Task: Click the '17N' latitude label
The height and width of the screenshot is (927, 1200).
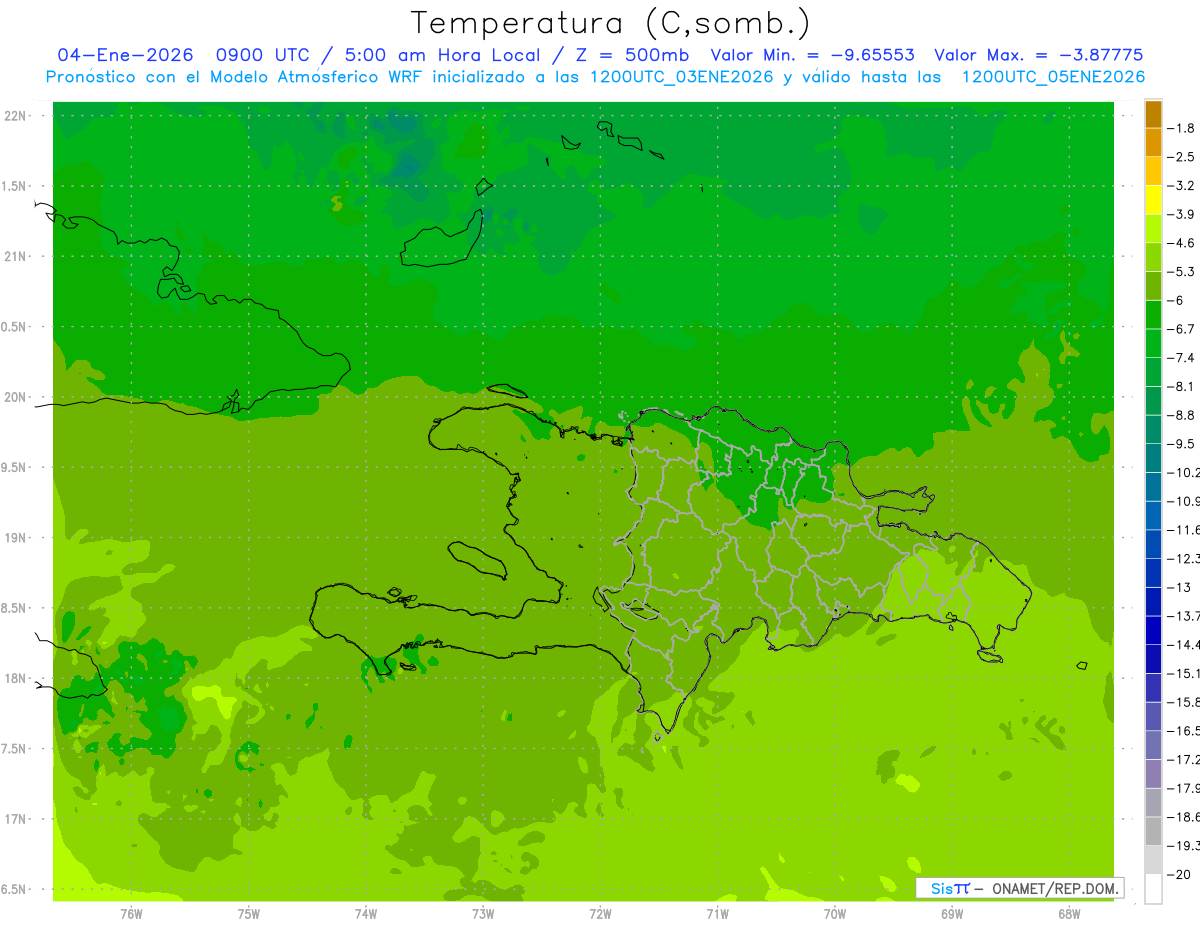Action: coord(15,819)
